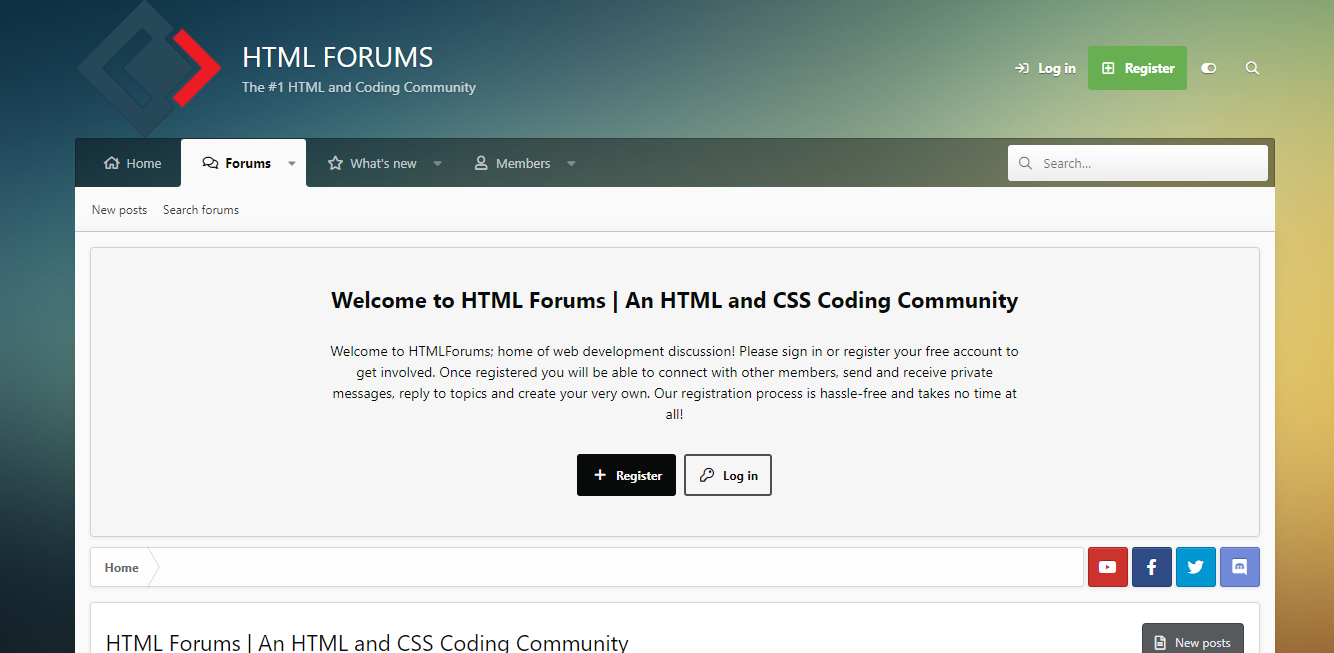Click the green Register button
This screenshot has width=1334, height=653.
1137,68
